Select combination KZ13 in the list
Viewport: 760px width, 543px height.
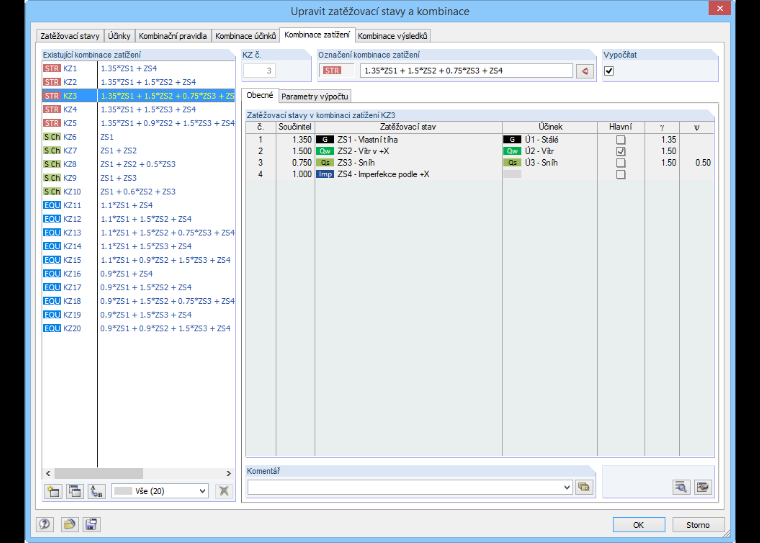coord(139,233)
